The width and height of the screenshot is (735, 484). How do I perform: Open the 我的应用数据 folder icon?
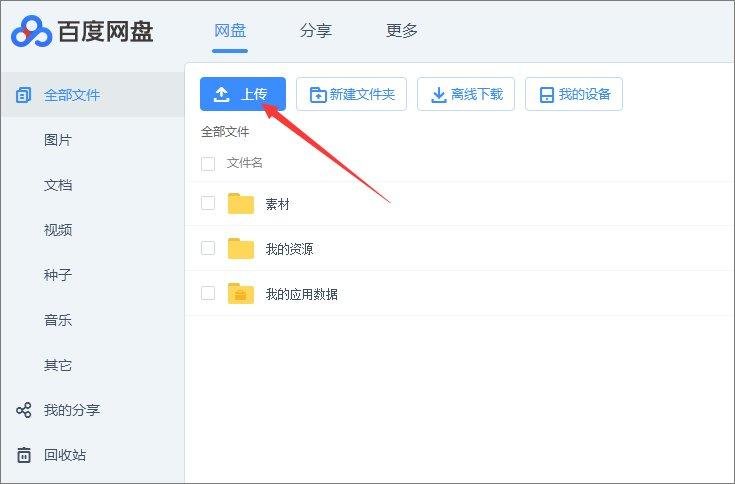click(x=241, y=294)
